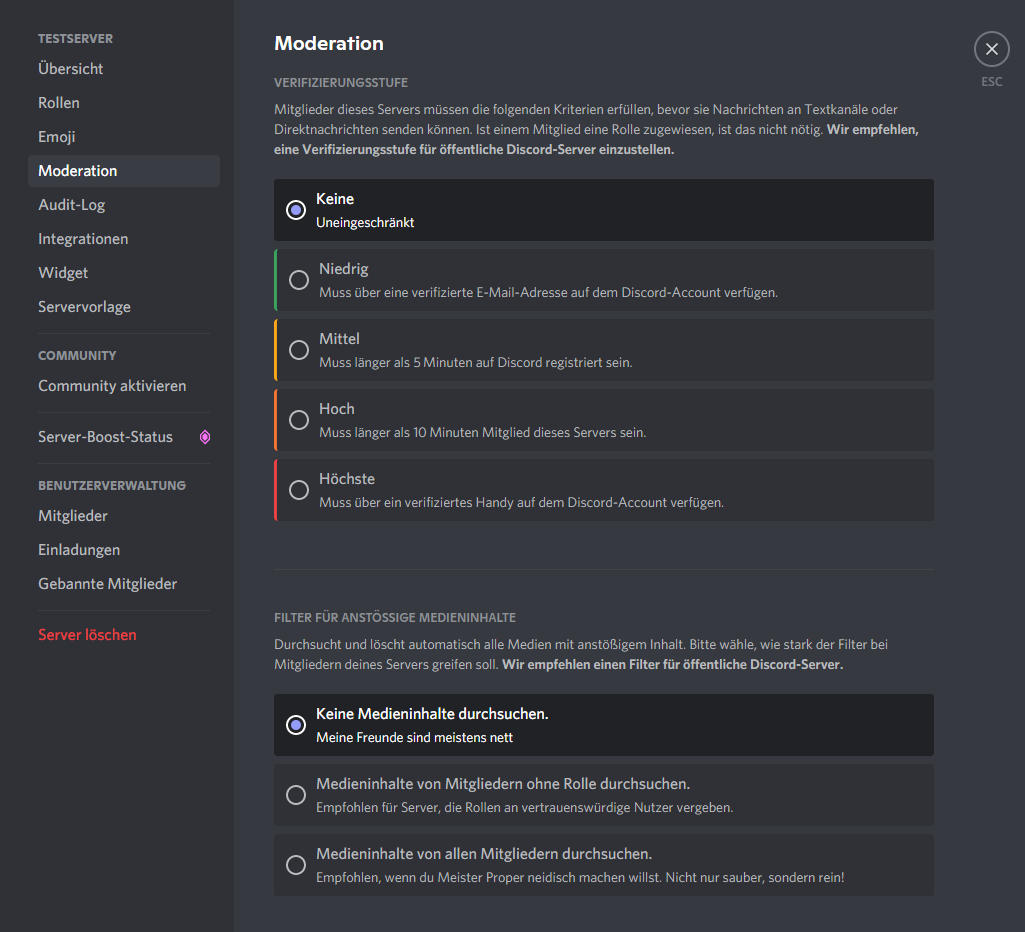This screenshot has width=1025, height=932.
Task: Open the Emoji settings page
Action: point(57,137)
